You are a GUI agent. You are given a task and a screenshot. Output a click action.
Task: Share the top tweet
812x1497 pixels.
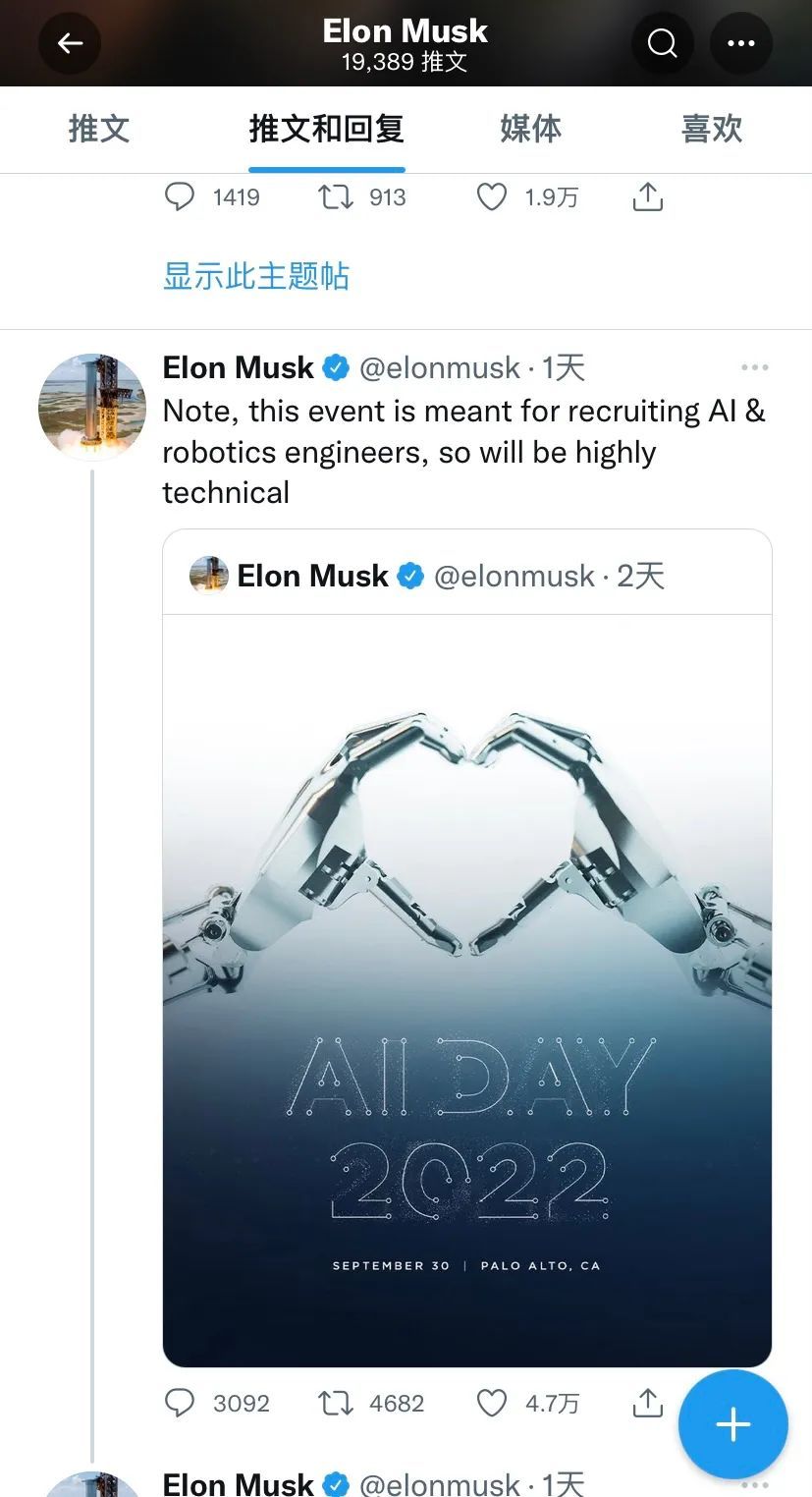click(x=648, y=197)
